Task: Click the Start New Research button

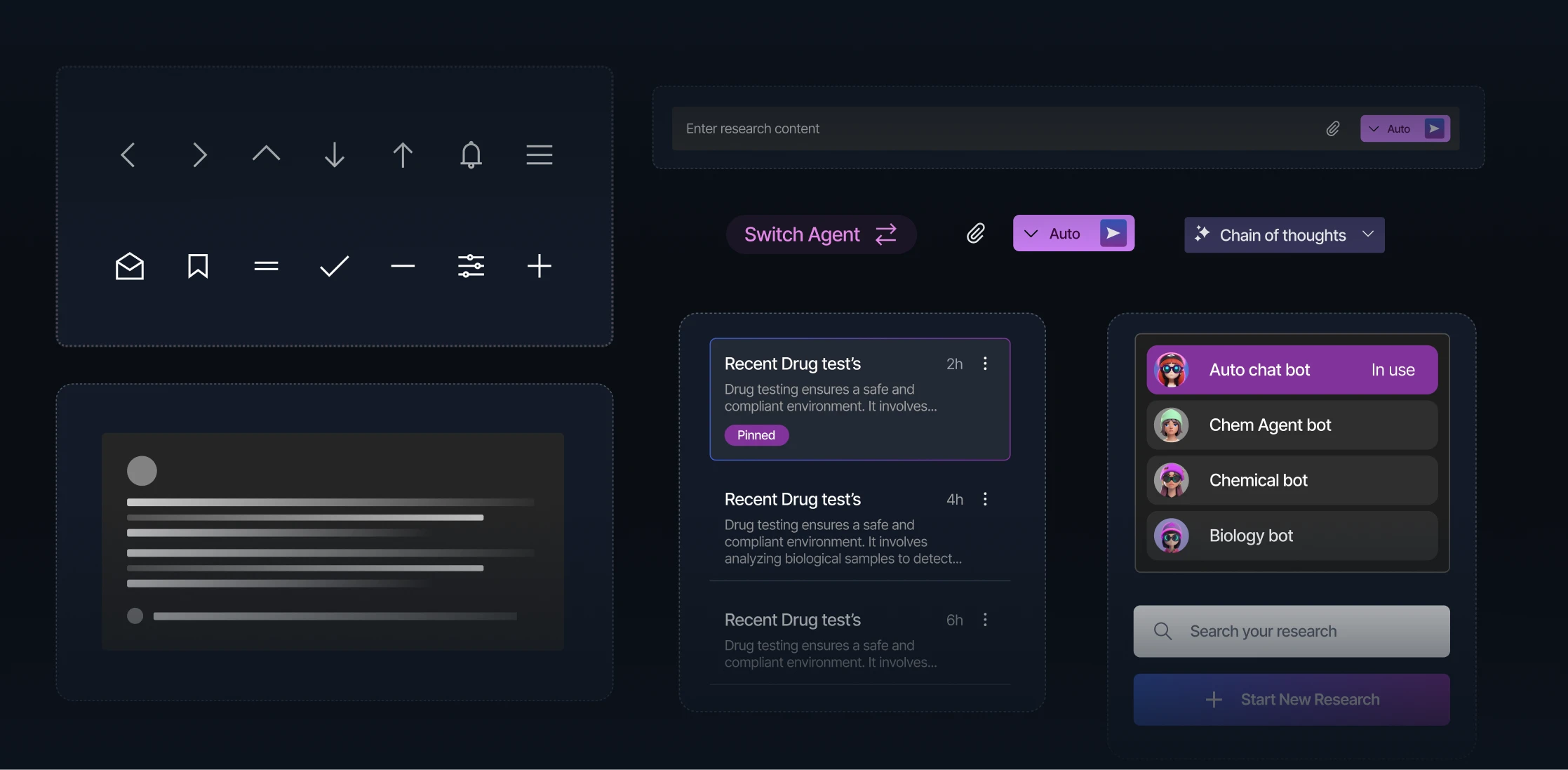Action: tap(1291, 699)
